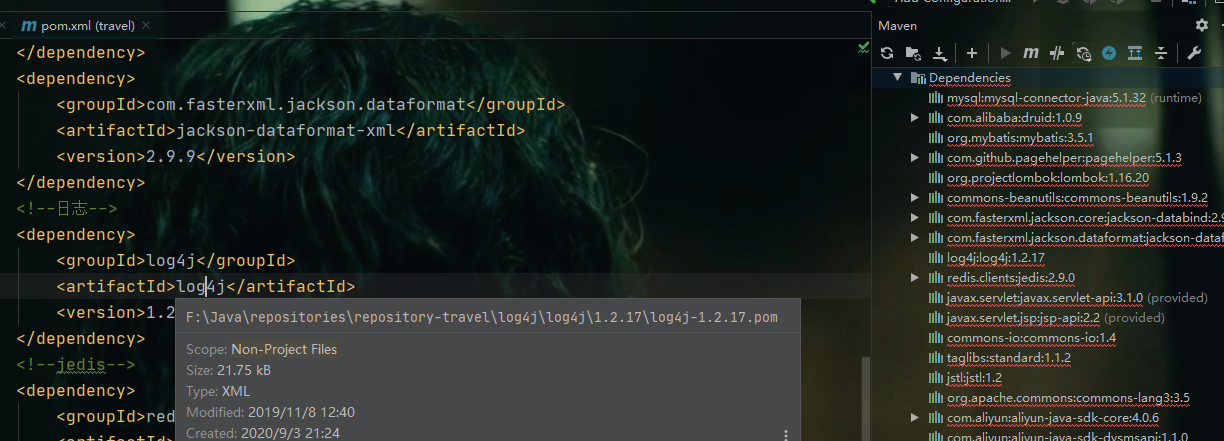Image resolution: width=1224 pixels, height=441 pixels.
Task: Click library icon beside jstl:jstl:1.2
Action: [937, 377]
